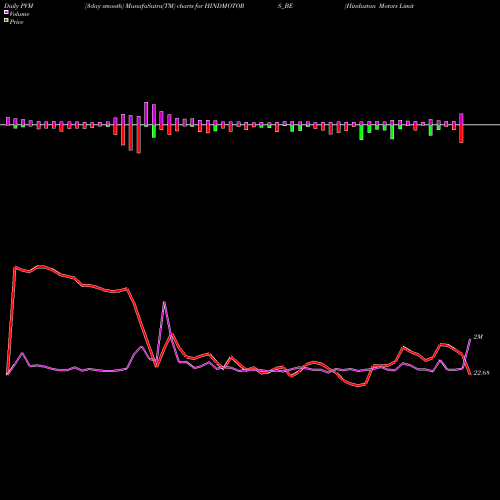500x500 pixels.
Task: Click the purple volume line's highest spike
Action: tap(164, 302)
